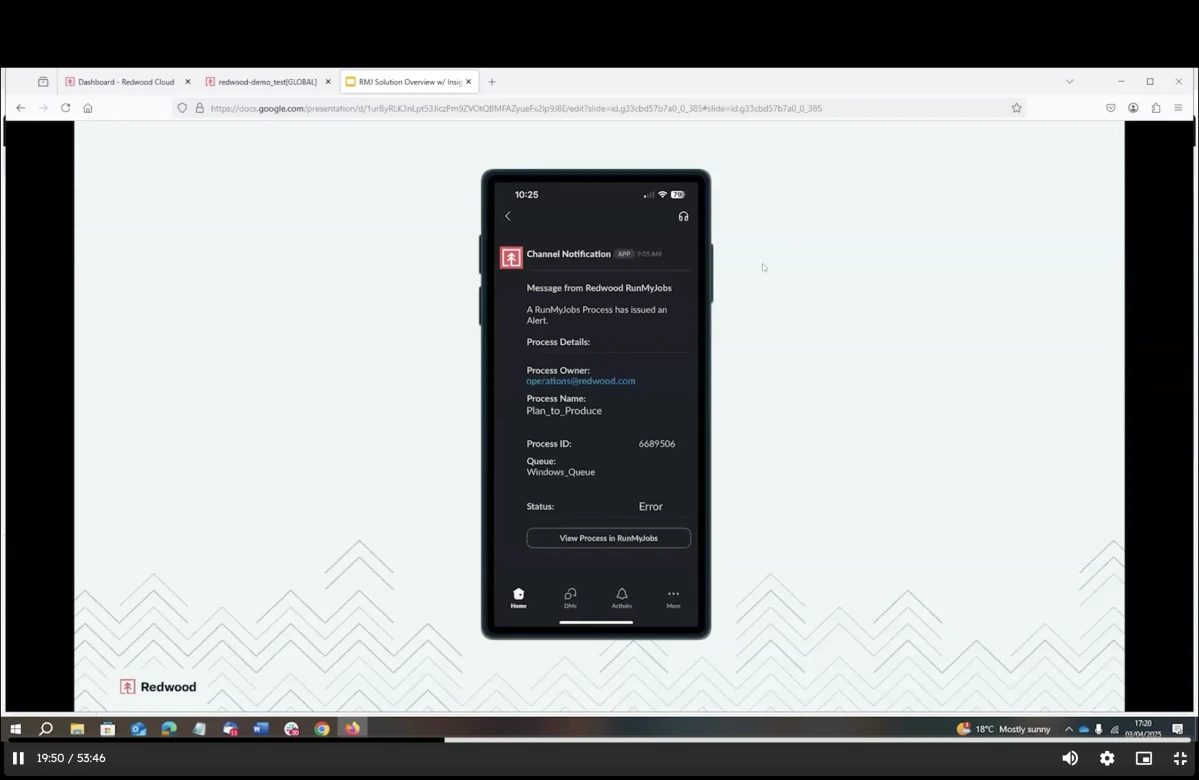The height and width of the screenshot is (780, 1199).
Task: Open Firefox account icon
Action: [1133, 108]
